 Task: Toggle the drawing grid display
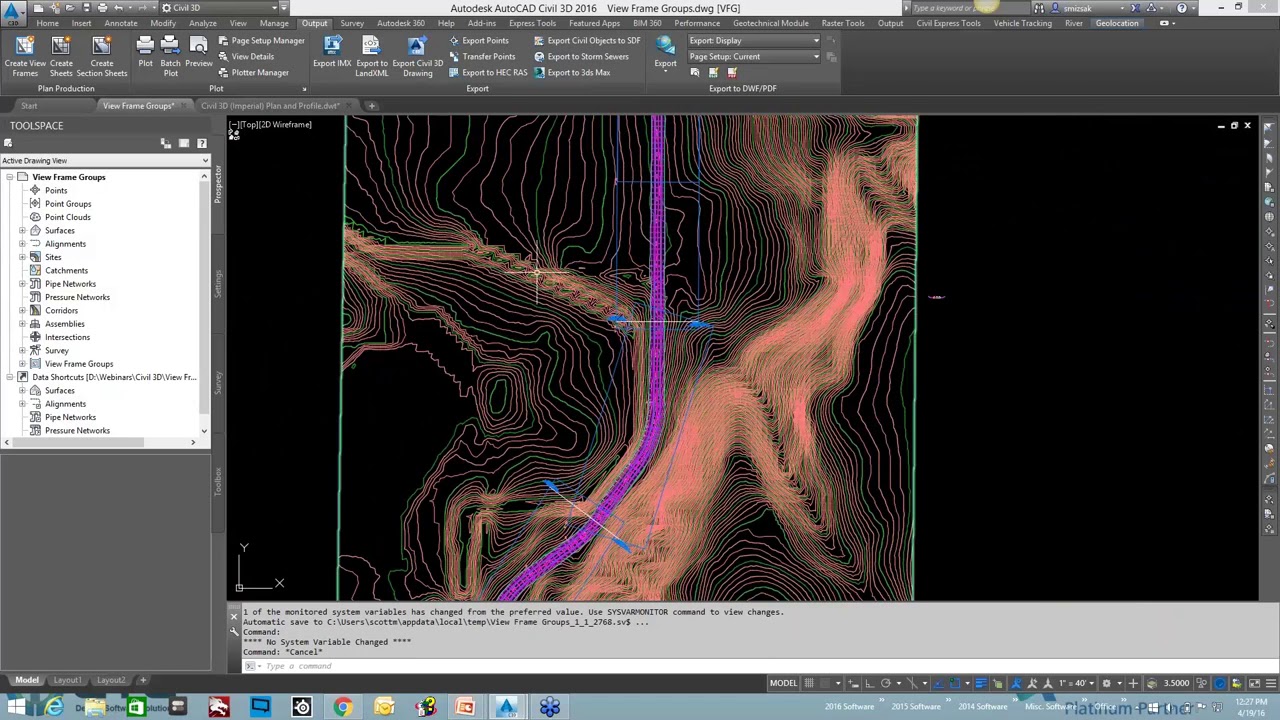click(x=809, y=683)
